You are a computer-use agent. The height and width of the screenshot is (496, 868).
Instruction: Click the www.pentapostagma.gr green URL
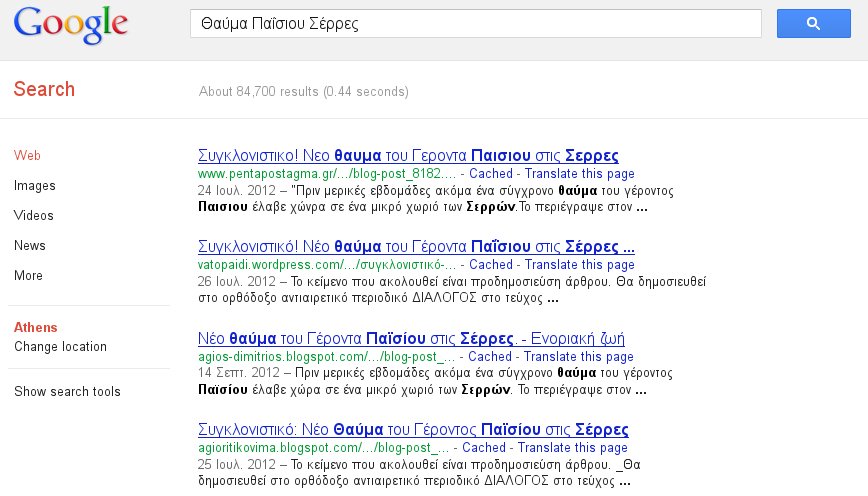pyautogui.click(x=327, y=174)
